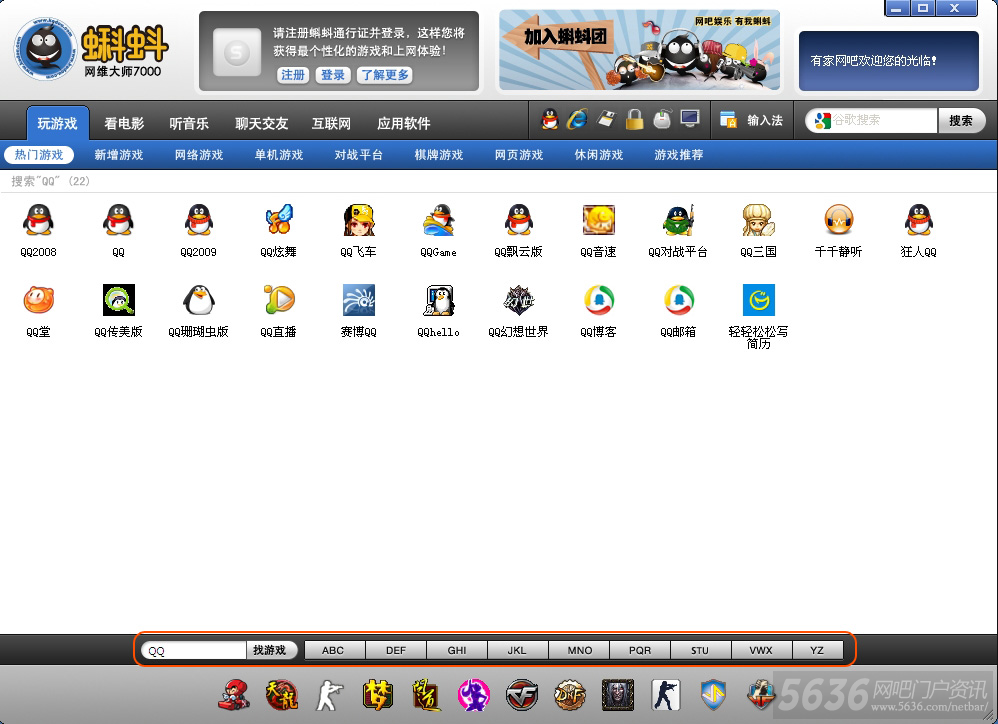Open the 加入蝌蚪团 banner

point(639,50)
